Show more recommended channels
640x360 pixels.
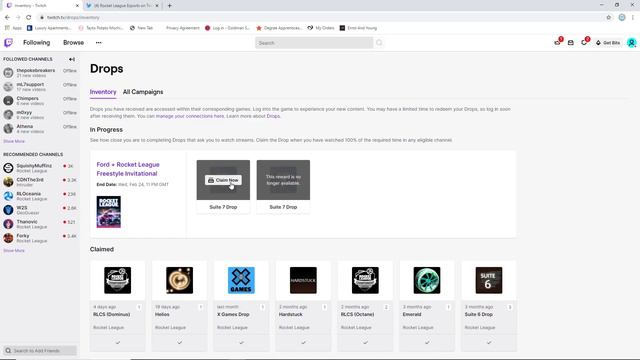[x=14, y=251]
